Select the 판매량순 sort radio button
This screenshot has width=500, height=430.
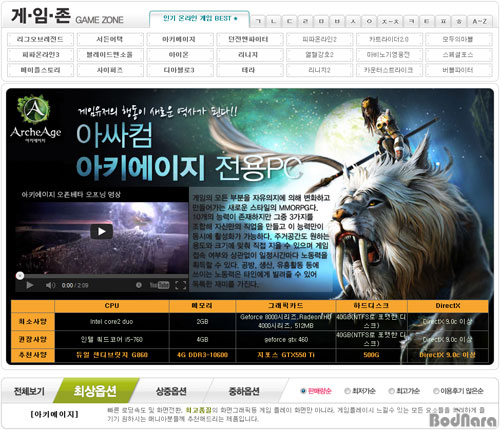pyautogui.click(x=303, y=391)
